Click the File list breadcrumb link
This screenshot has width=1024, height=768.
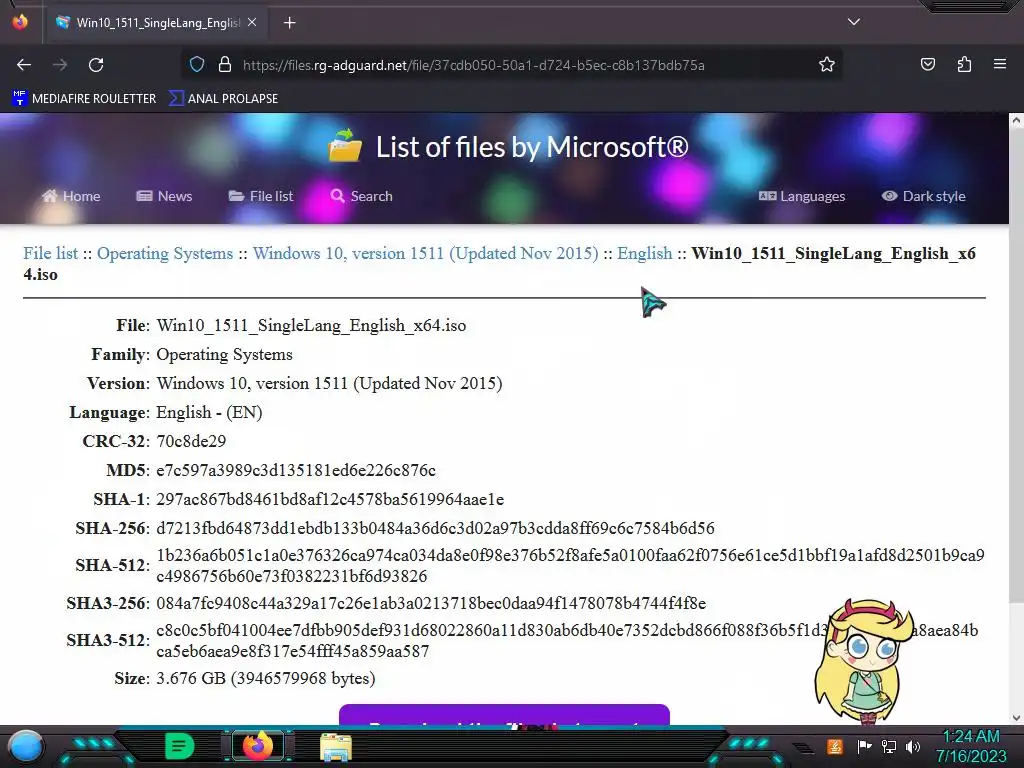pyautogui.click(x=50, y=253)
